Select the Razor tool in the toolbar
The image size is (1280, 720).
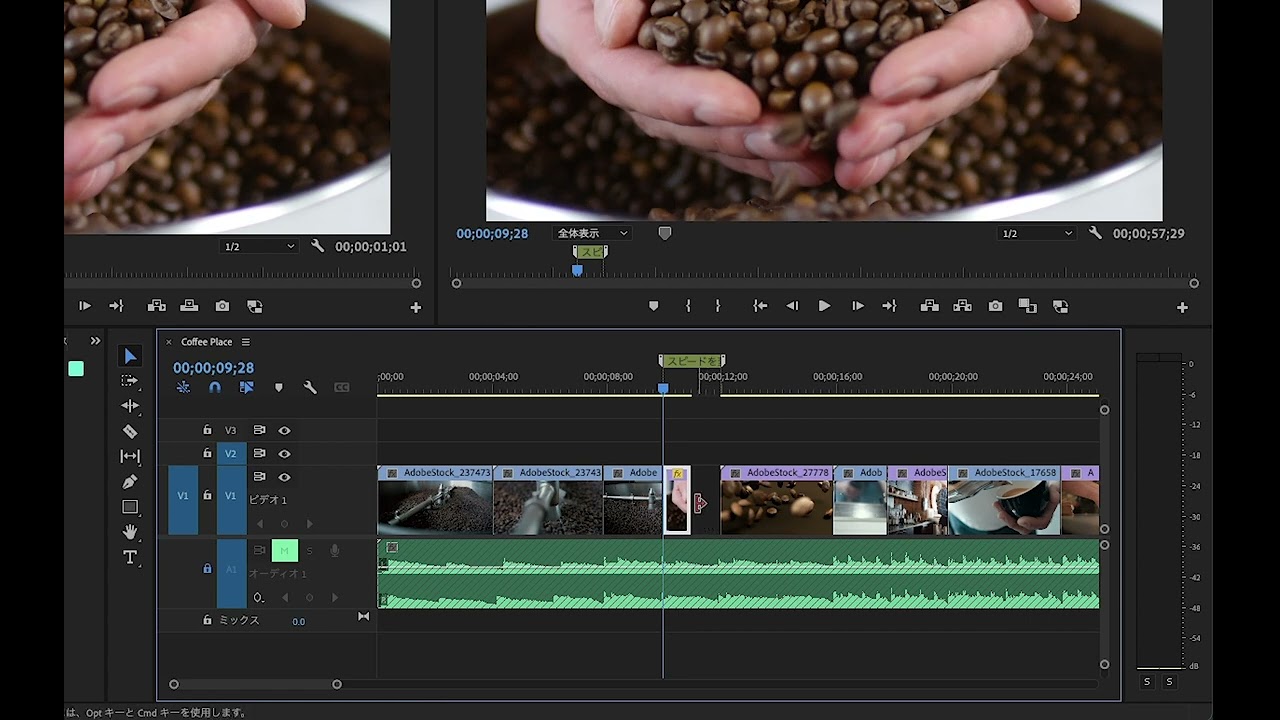tap(130, 431)
